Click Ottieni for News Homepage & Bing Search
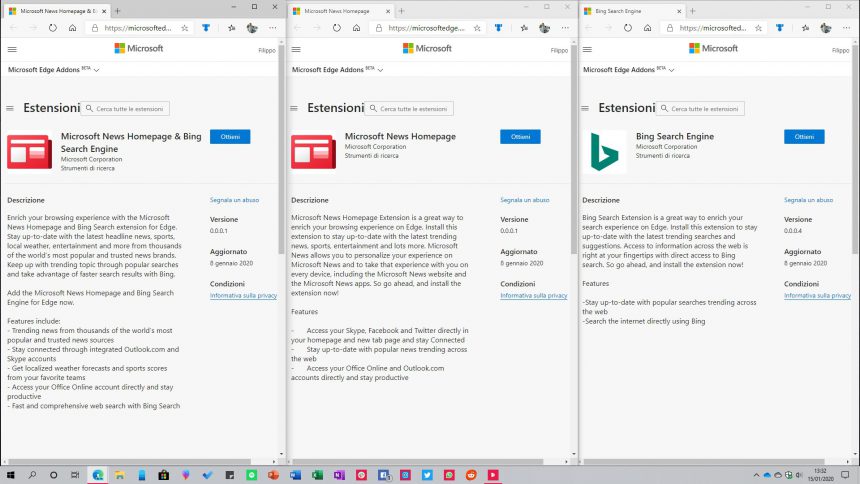The image size is (860, 484). click(230, 137)
